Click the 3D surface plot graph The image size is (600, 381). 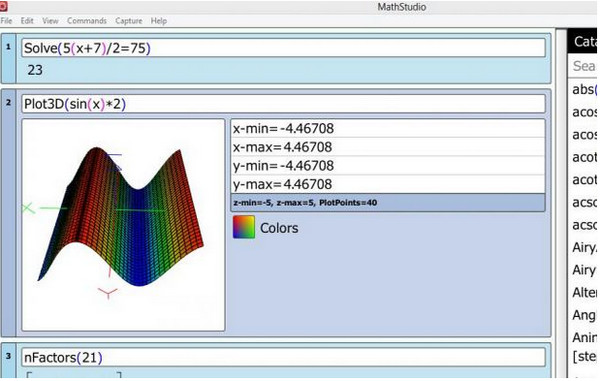click(123, 225)
